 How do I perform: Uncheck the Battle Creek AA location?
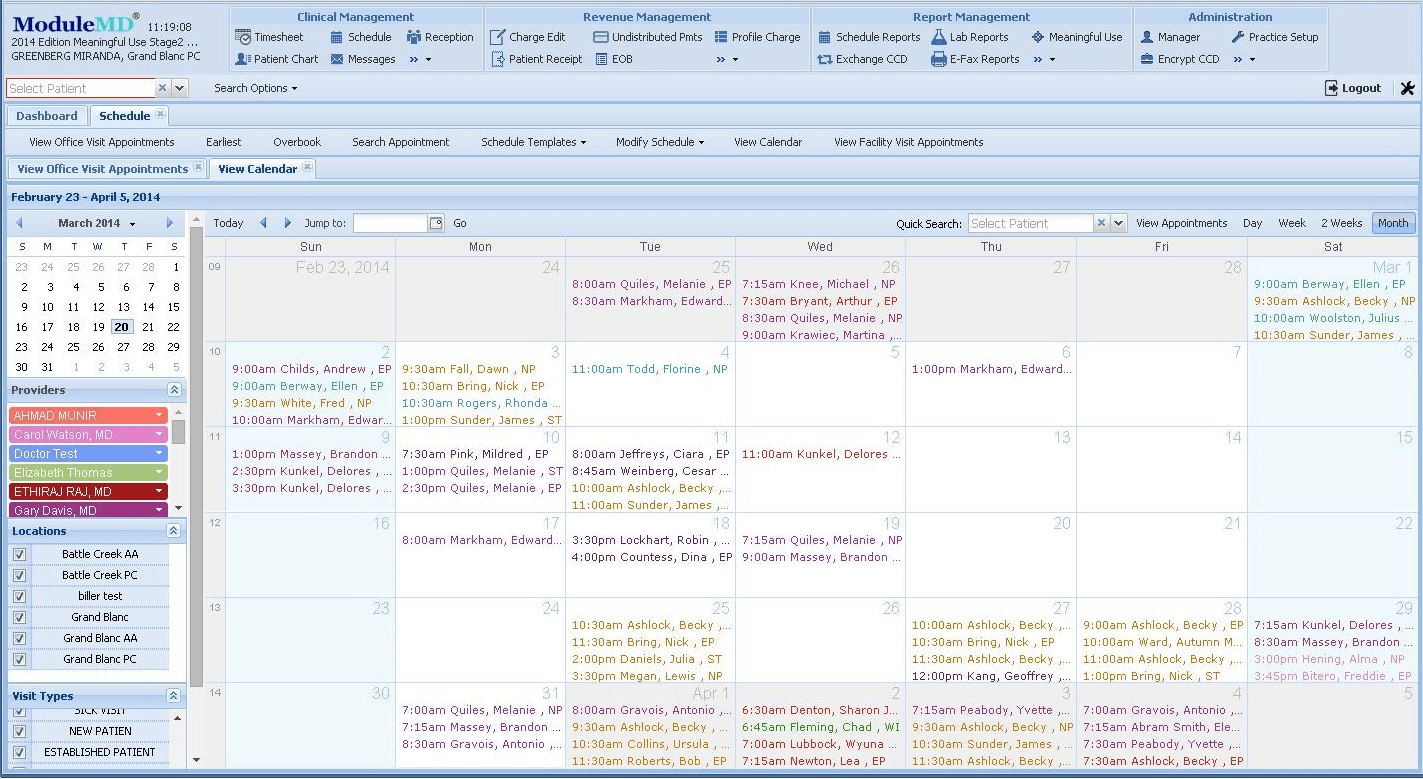click(19, 554)
